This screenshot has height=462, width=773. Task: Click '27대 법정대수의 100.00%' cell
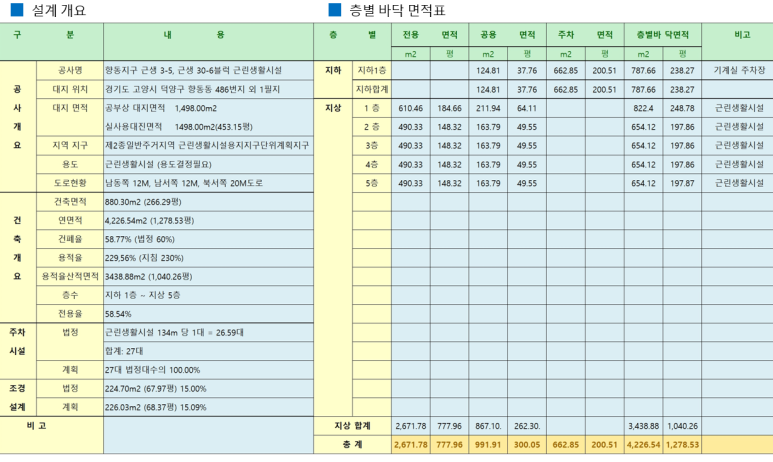coord(209,370)
